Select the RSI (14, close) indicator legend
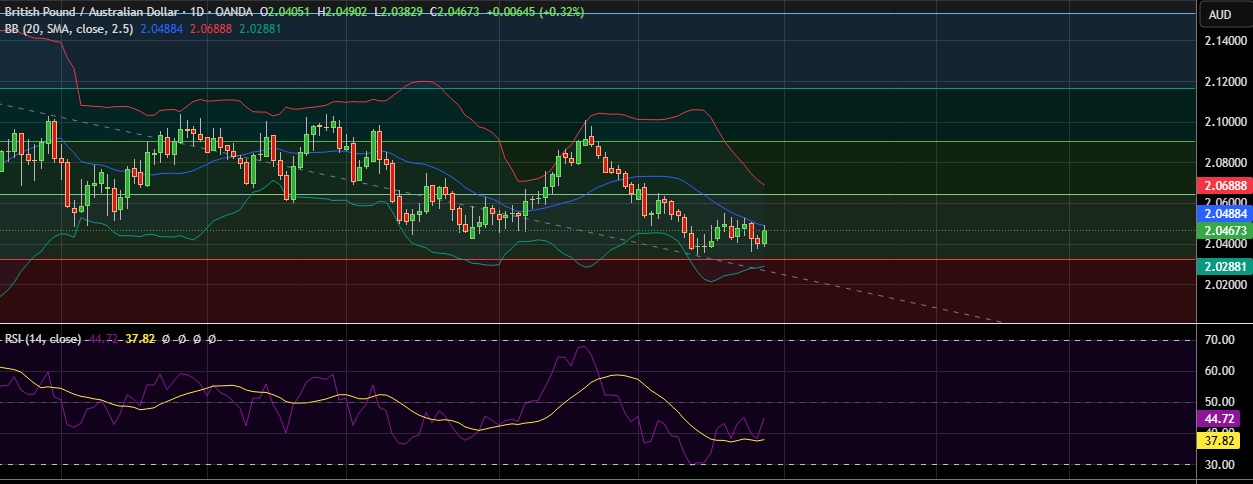Screen dimensions: 1253x484 coord(43,339)
